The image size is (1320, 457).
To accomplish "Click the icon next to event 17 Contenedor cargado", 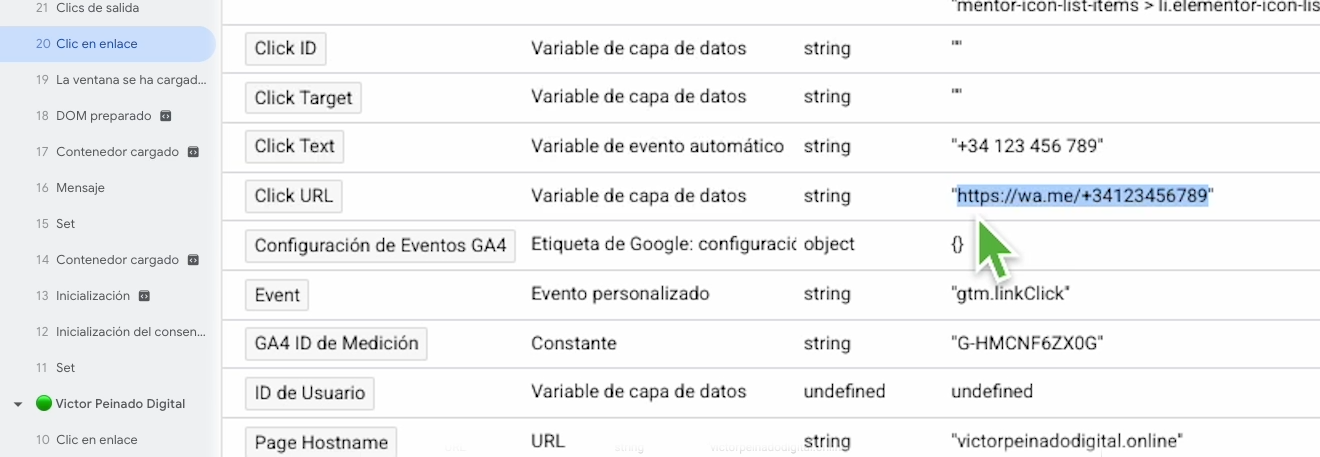I will coord(193,152).
